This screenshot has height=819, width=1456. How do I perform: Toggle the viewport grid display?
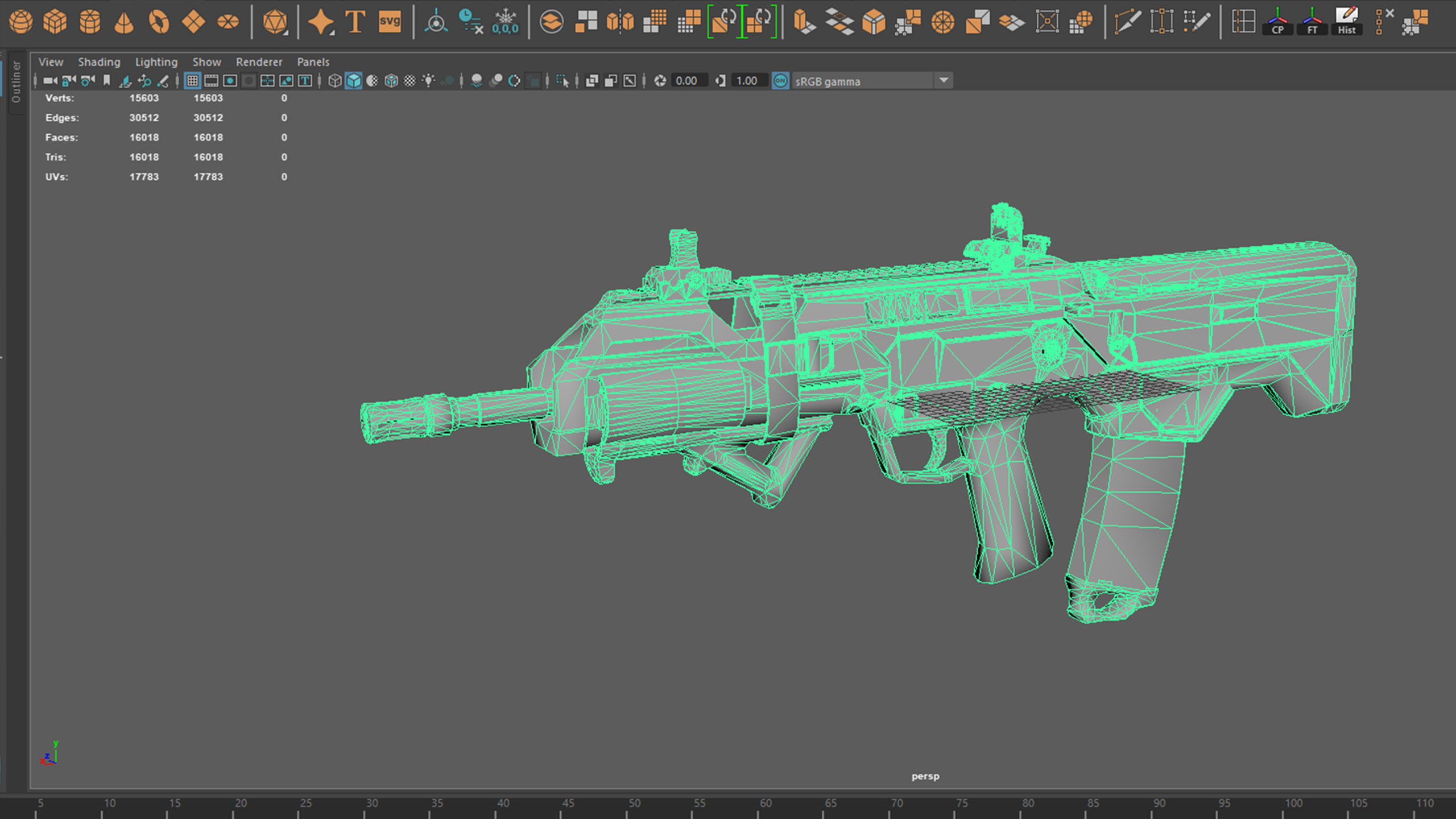[x=192, y=81]
